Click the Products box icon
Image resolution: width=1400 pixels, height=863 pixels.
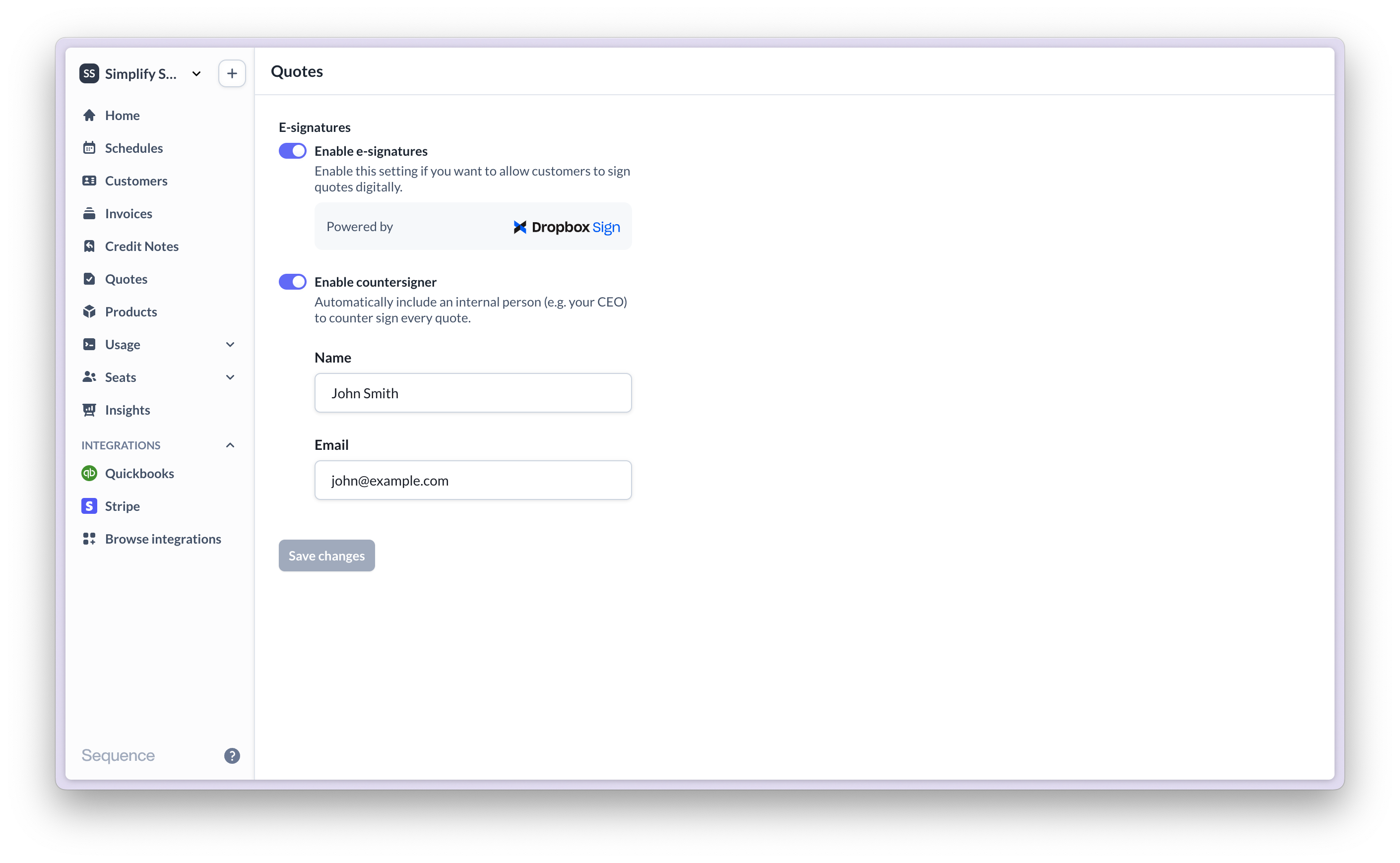(89, 311)
